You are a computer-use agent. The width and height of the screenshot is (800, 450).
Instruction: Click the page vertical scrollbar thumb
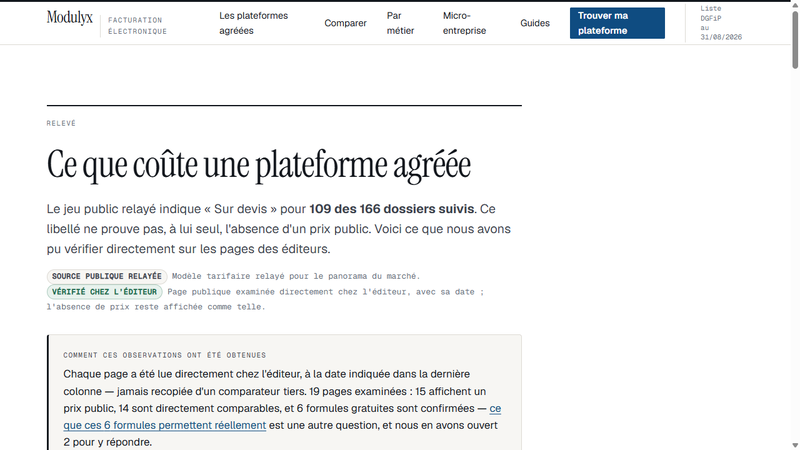tap(795, 40)
